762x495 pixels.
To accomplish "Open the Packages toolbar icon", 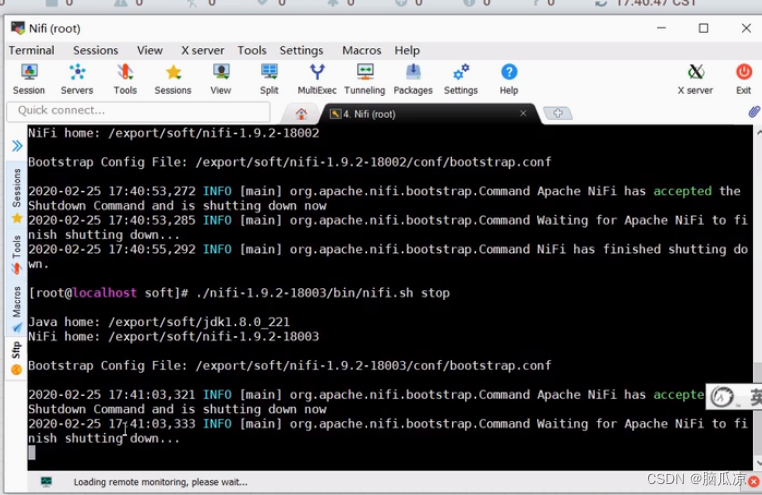I will click(413, 79).
